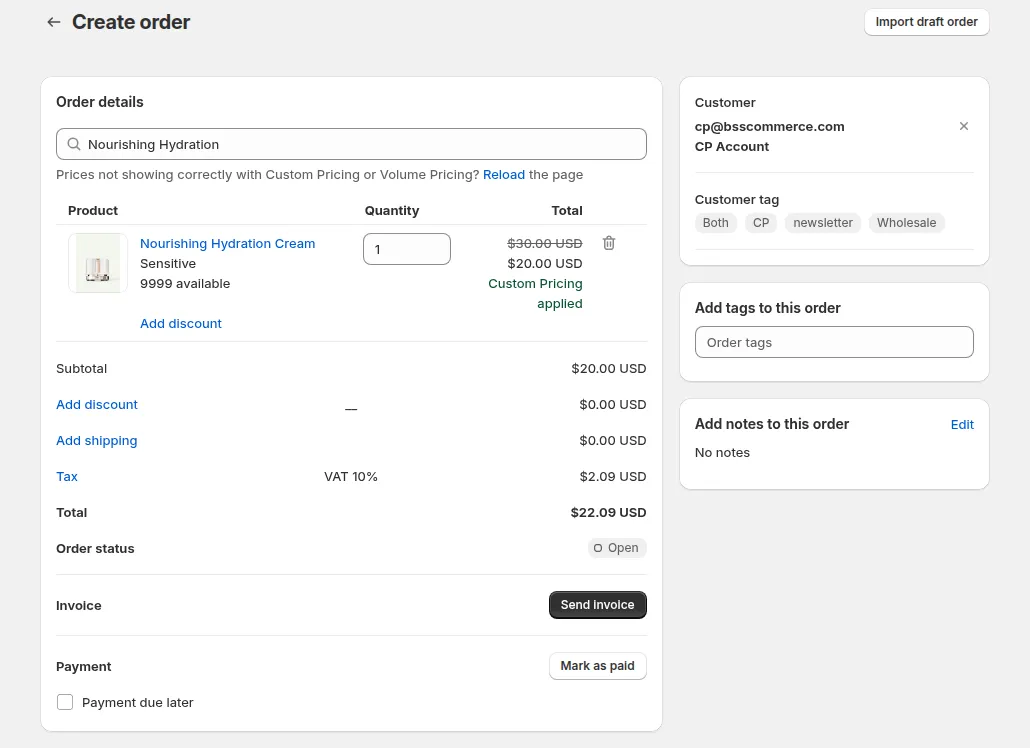Click the Sensitive variant label
This screenshot has height=748, width=1030.
tap(168, 263)
